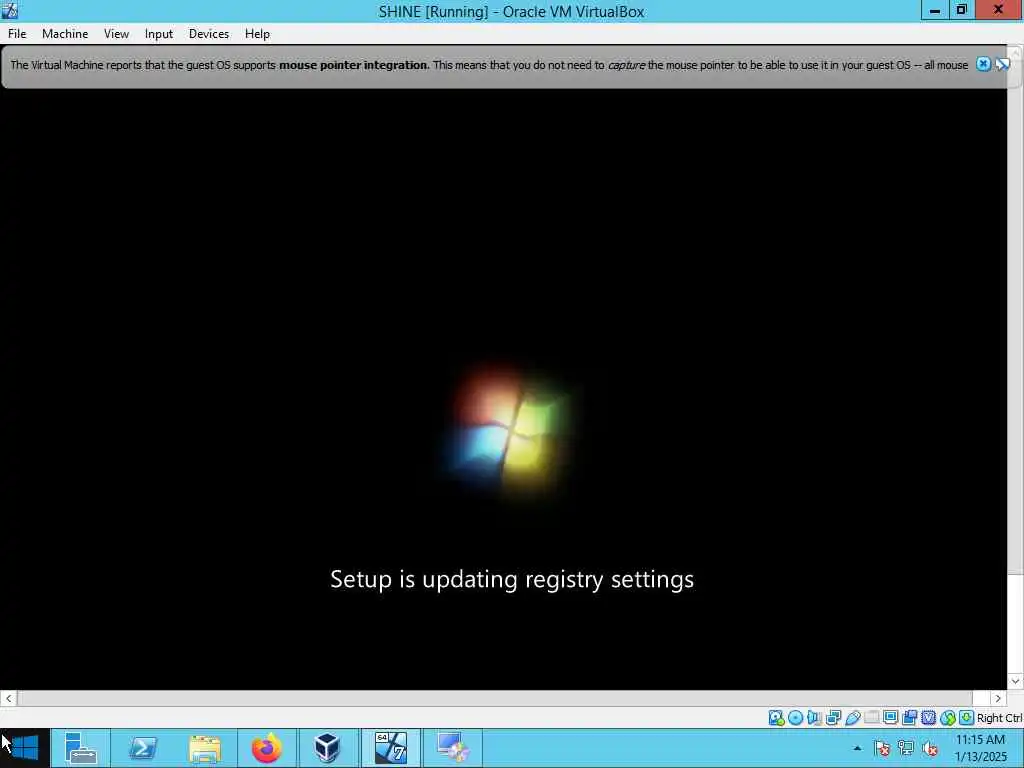Launch Firefox from the taskbar

pyautogui.click(x=266, y=748)
